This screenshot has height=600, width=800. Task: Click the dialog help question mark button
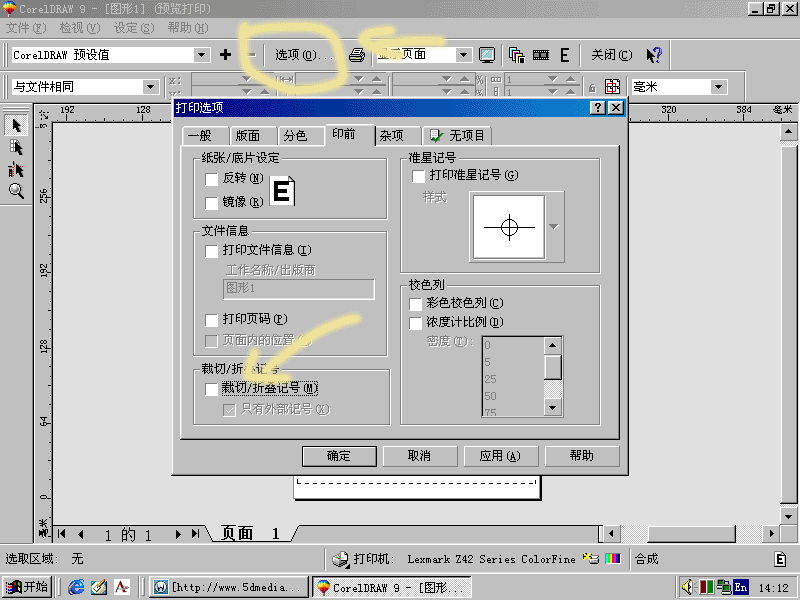tap(597, 108)
